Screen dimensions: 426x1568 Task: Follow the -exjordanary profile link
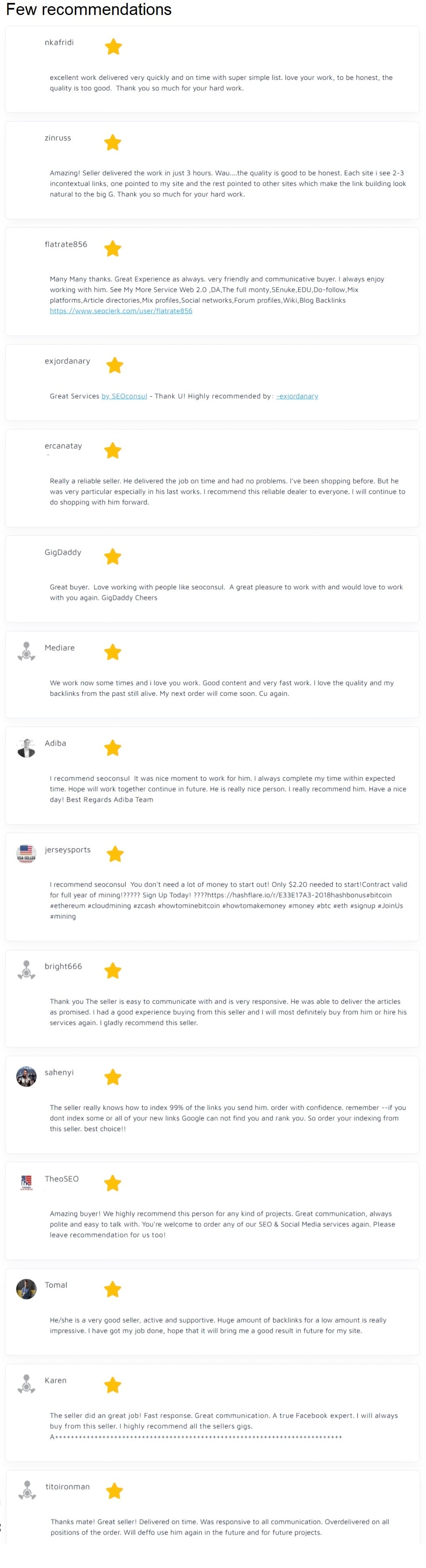[297, 396]
